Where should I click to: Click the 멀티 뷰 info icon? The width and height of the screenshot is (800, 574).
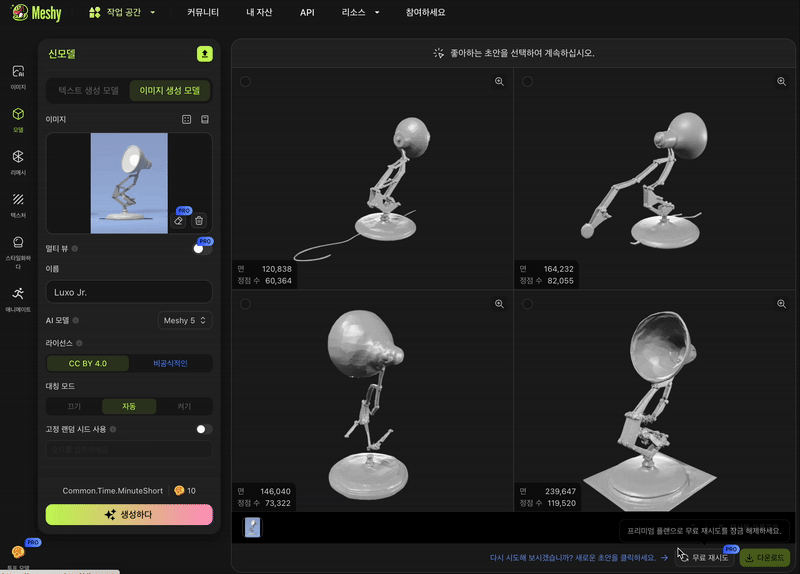tap(74, 248)
